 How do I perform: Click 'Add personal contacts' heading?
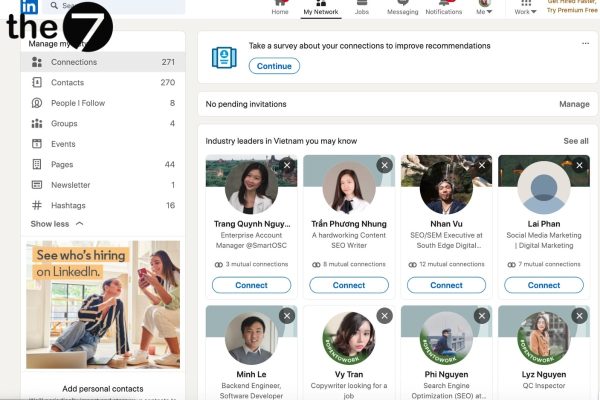[103, 389]
